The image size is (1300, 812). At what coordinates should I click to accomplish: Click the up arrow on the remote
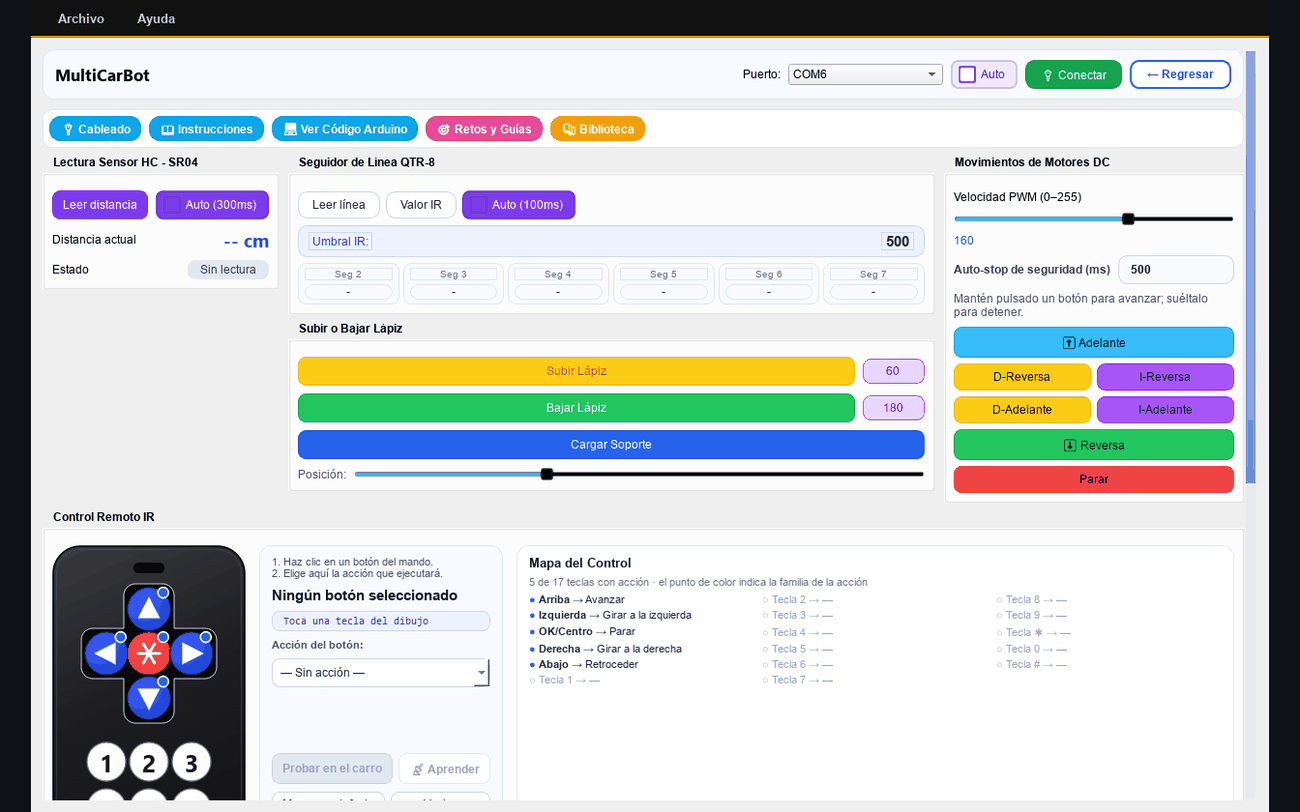click(x=148, y=609)
